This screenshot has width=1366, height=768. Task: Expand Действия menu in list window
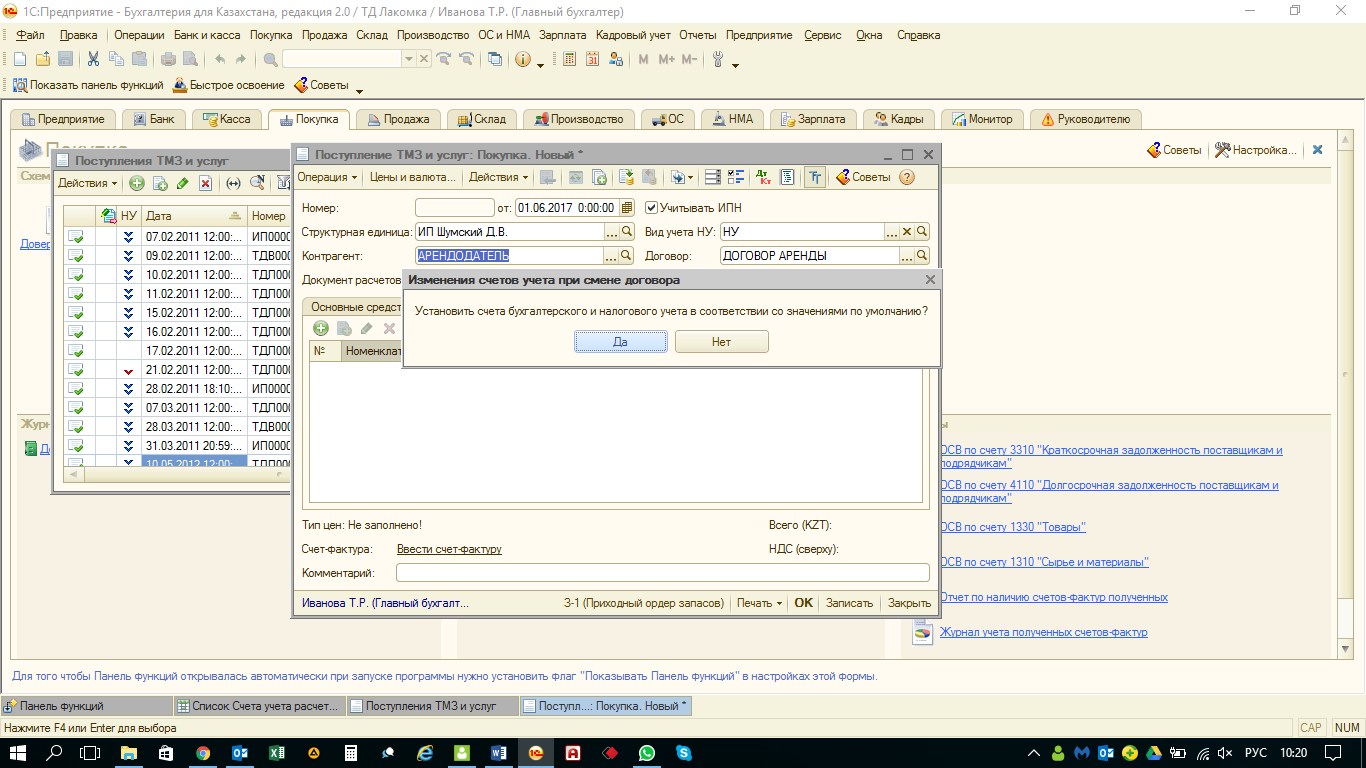pos(87,183)
